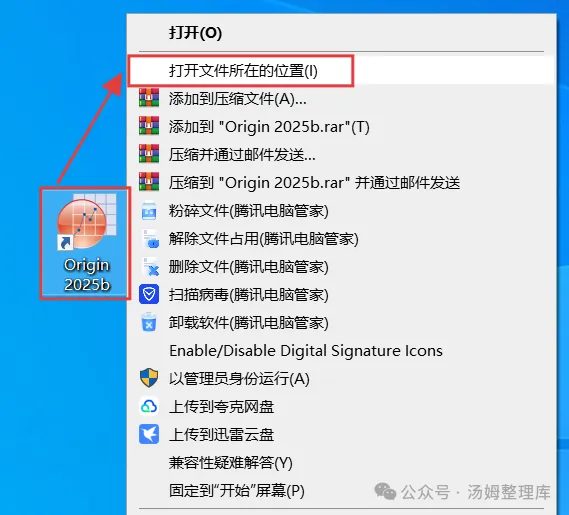
Task: Click the trash icon beside 卸载软件
Action: click(x=149, y=322)
